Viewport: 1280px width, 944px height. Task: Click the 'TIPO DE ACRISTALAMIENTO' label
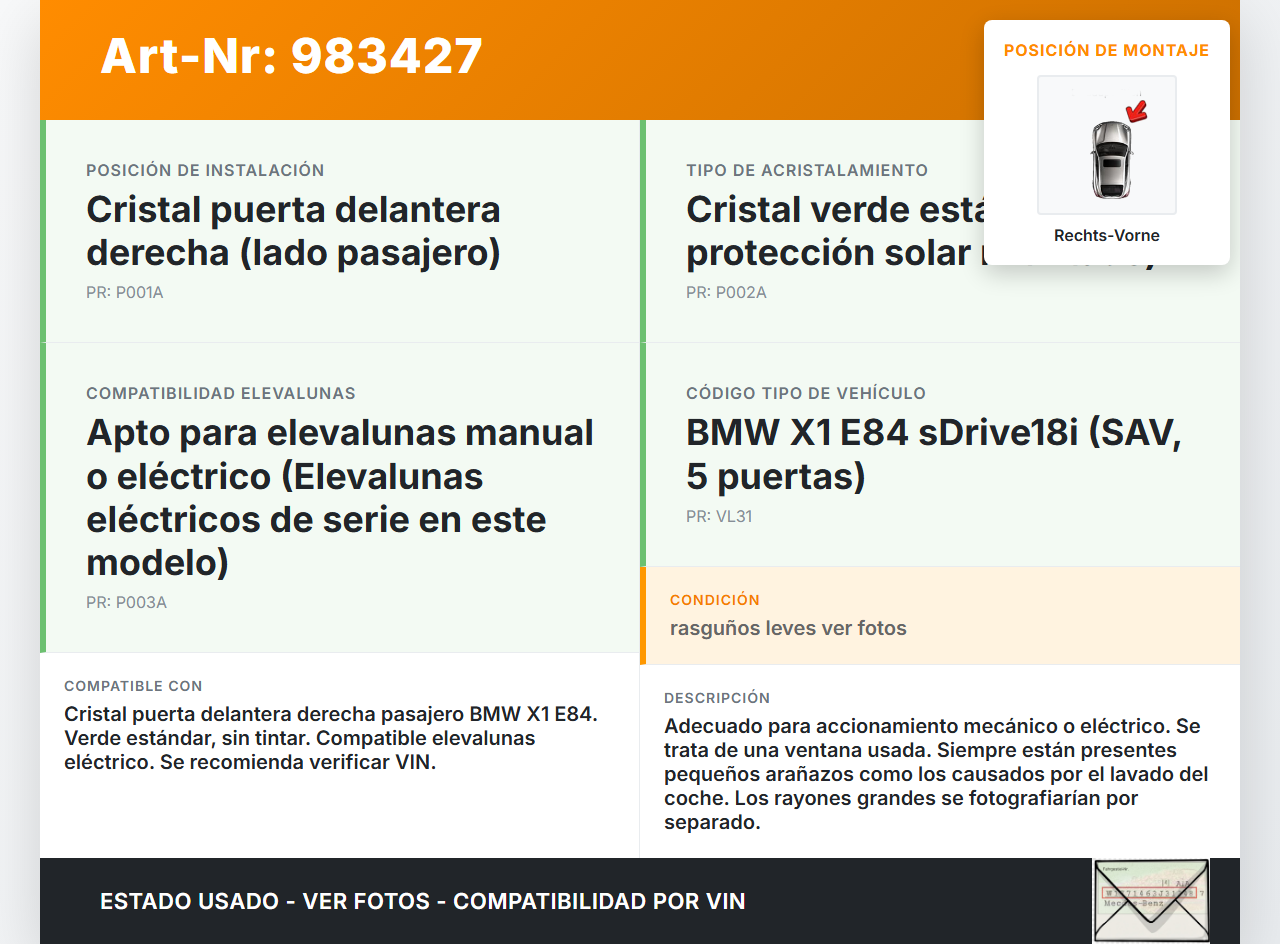point(807,170)
